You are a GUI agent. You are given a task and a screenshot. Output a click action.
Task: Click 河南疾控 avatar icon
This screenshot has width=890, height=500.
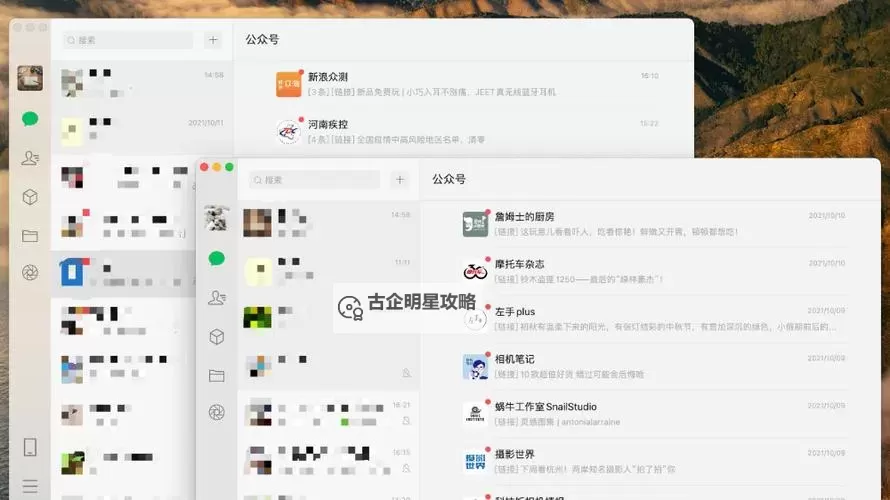[288, 132]
